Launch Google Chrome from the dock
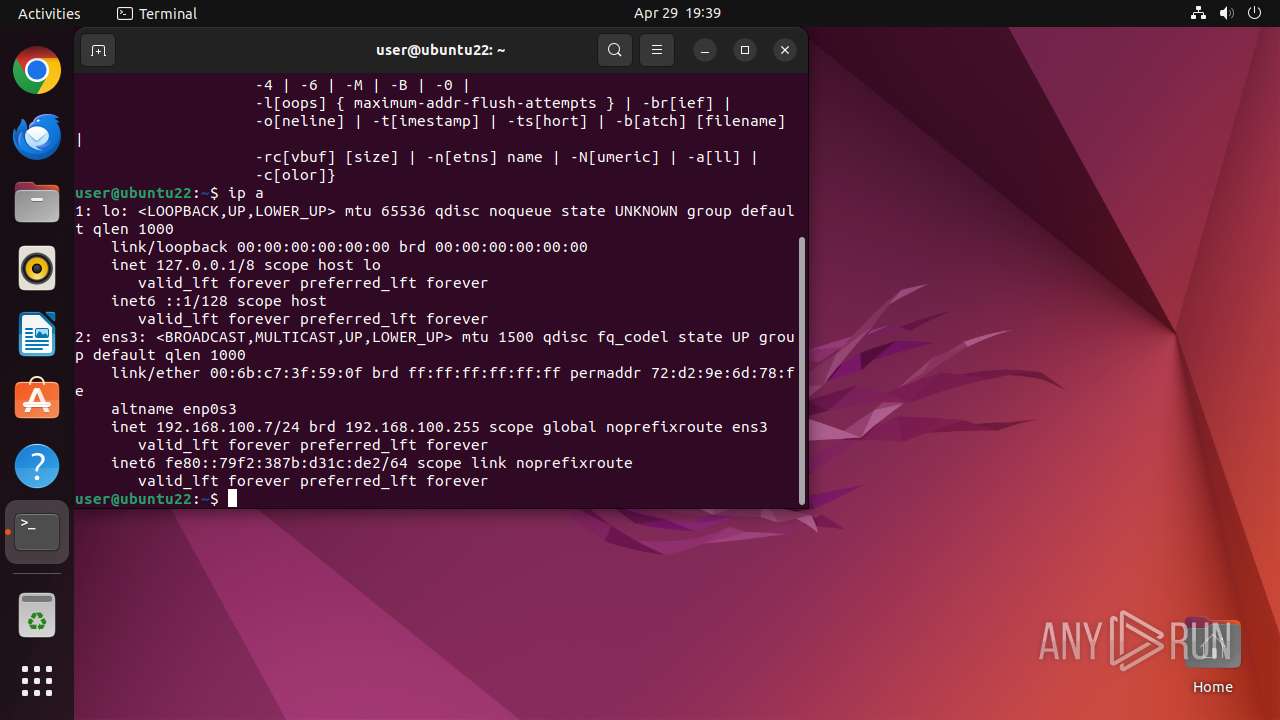Image resolution: width=1280 pixels, height=720 pixels. tap(37, 71)
